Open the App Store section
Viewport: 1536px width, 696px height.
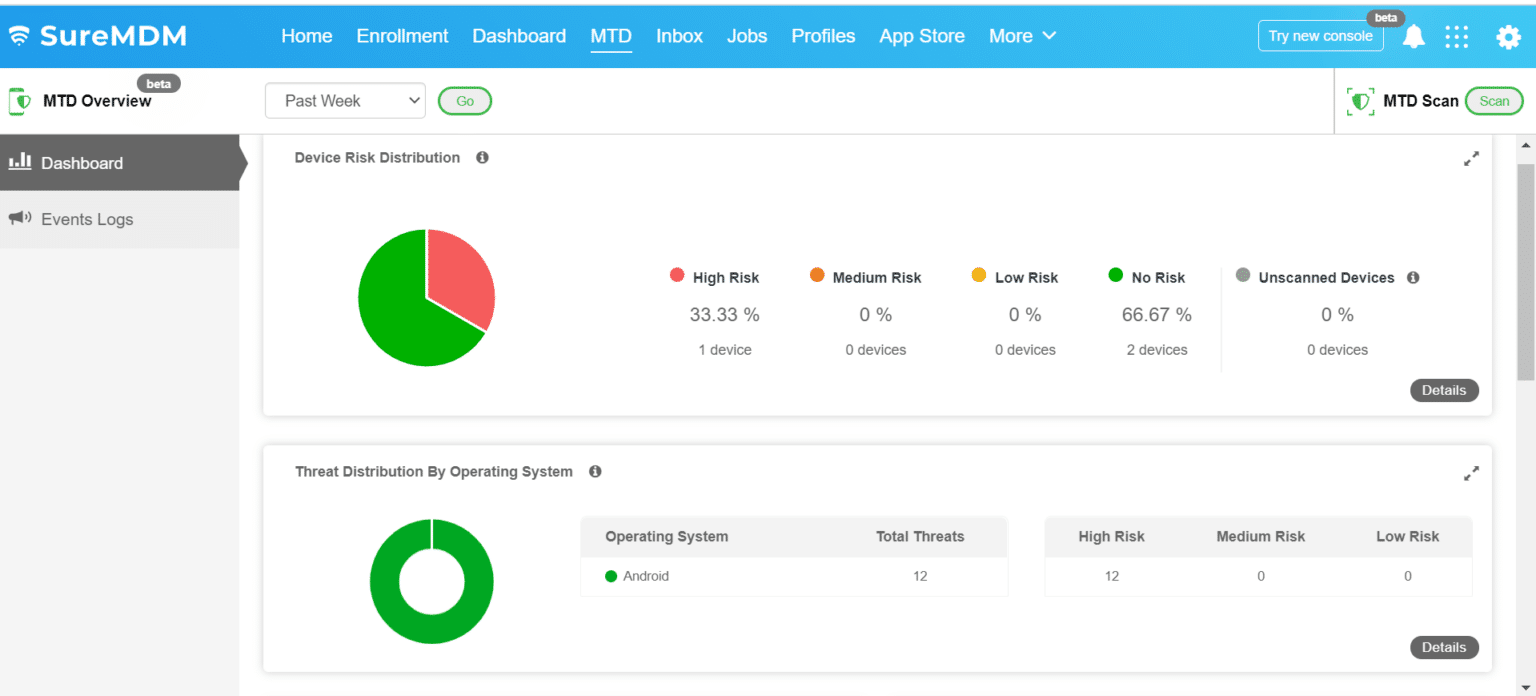click(921, 36)
